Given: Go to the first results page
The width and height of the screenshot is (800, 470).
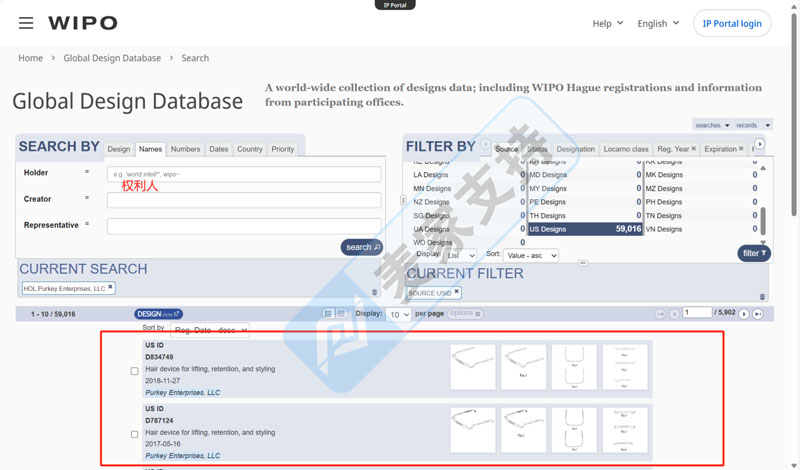Looking at the screenshot, I should coord(660,314).
